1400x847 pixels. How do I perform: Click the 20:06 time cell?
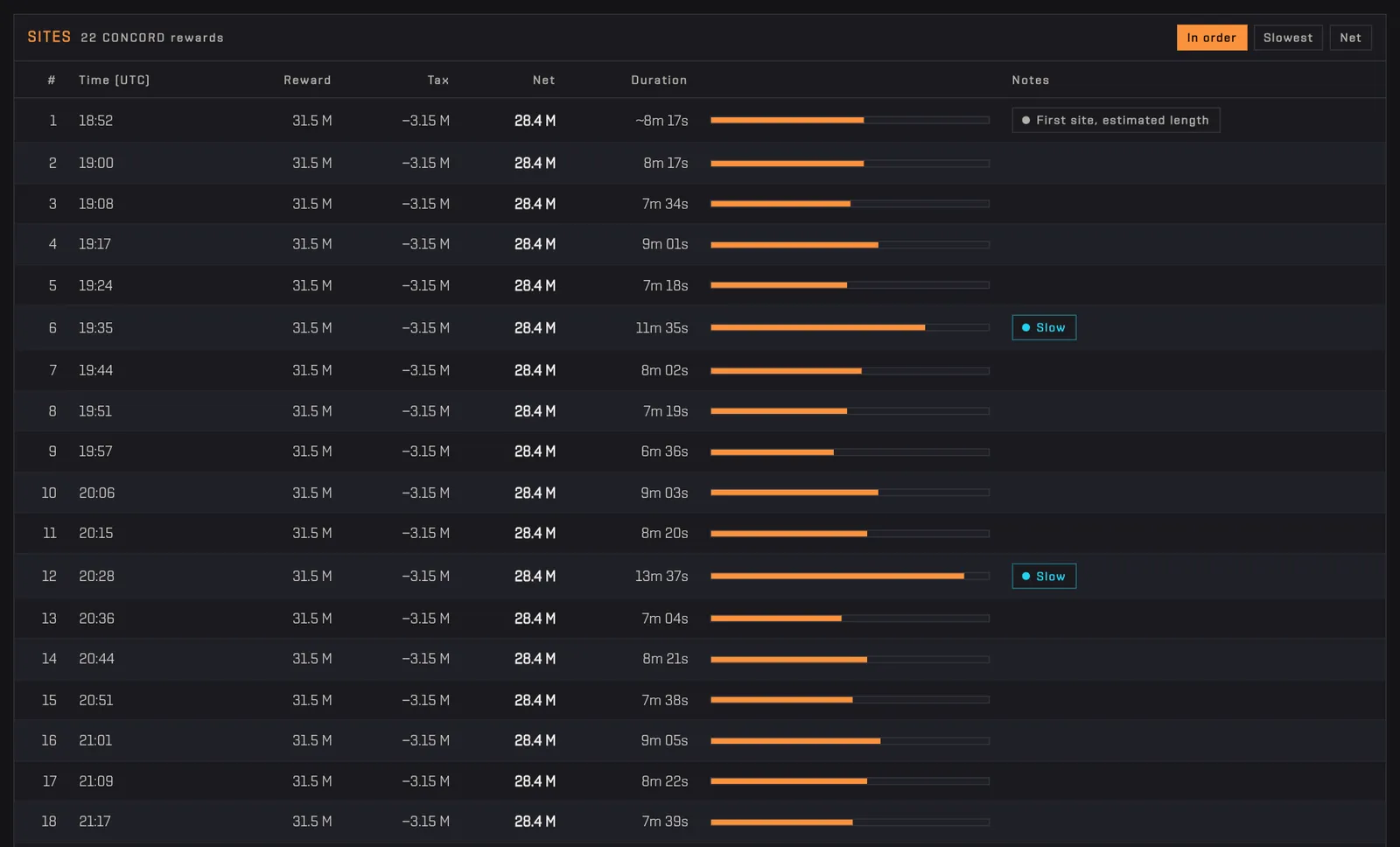[96, 493]
